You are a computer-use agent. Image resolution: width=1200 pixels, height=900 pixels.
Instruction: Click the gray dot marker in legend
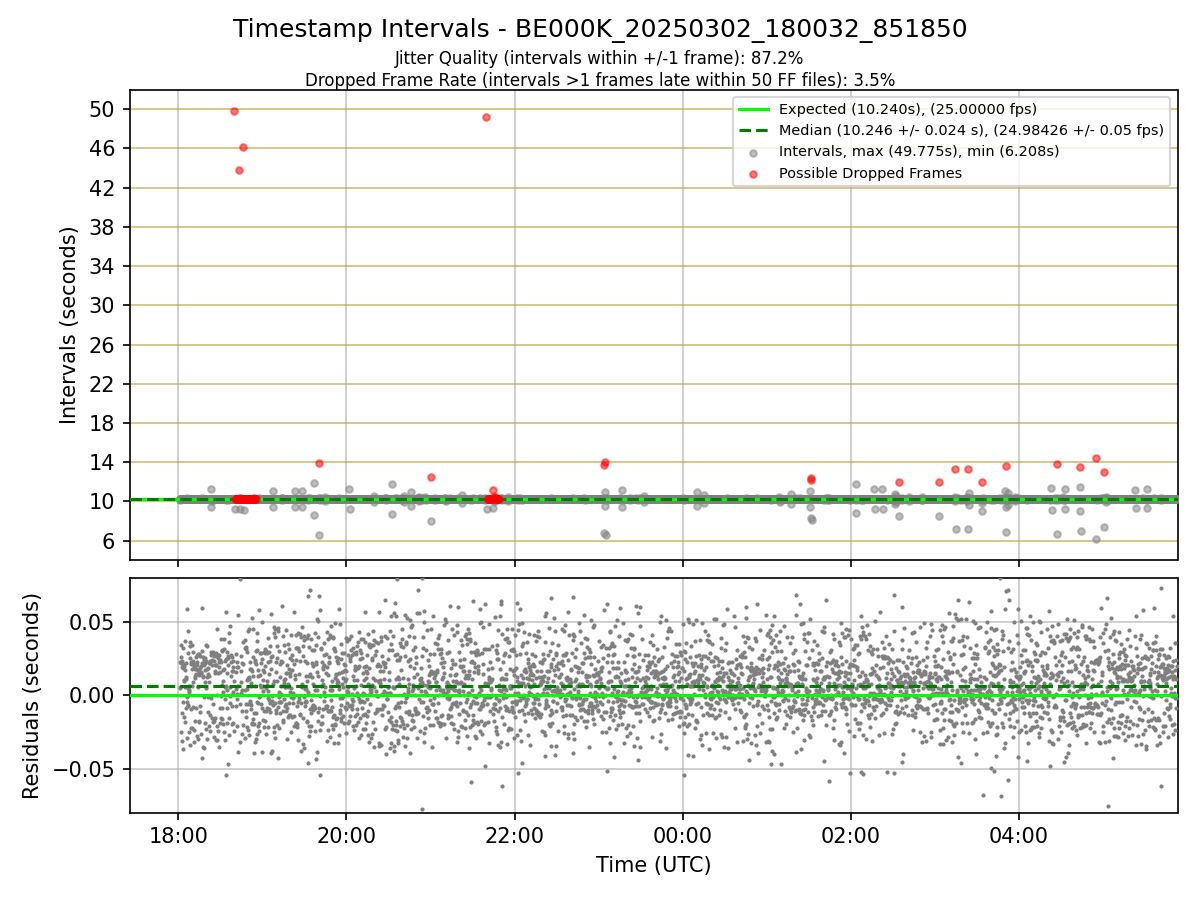pos(753,153)
